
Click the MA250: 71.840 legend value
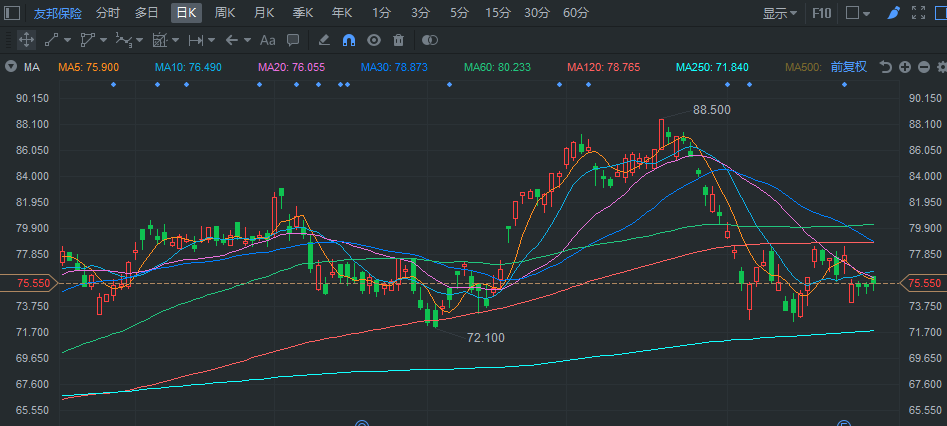(x=712, y=67)
